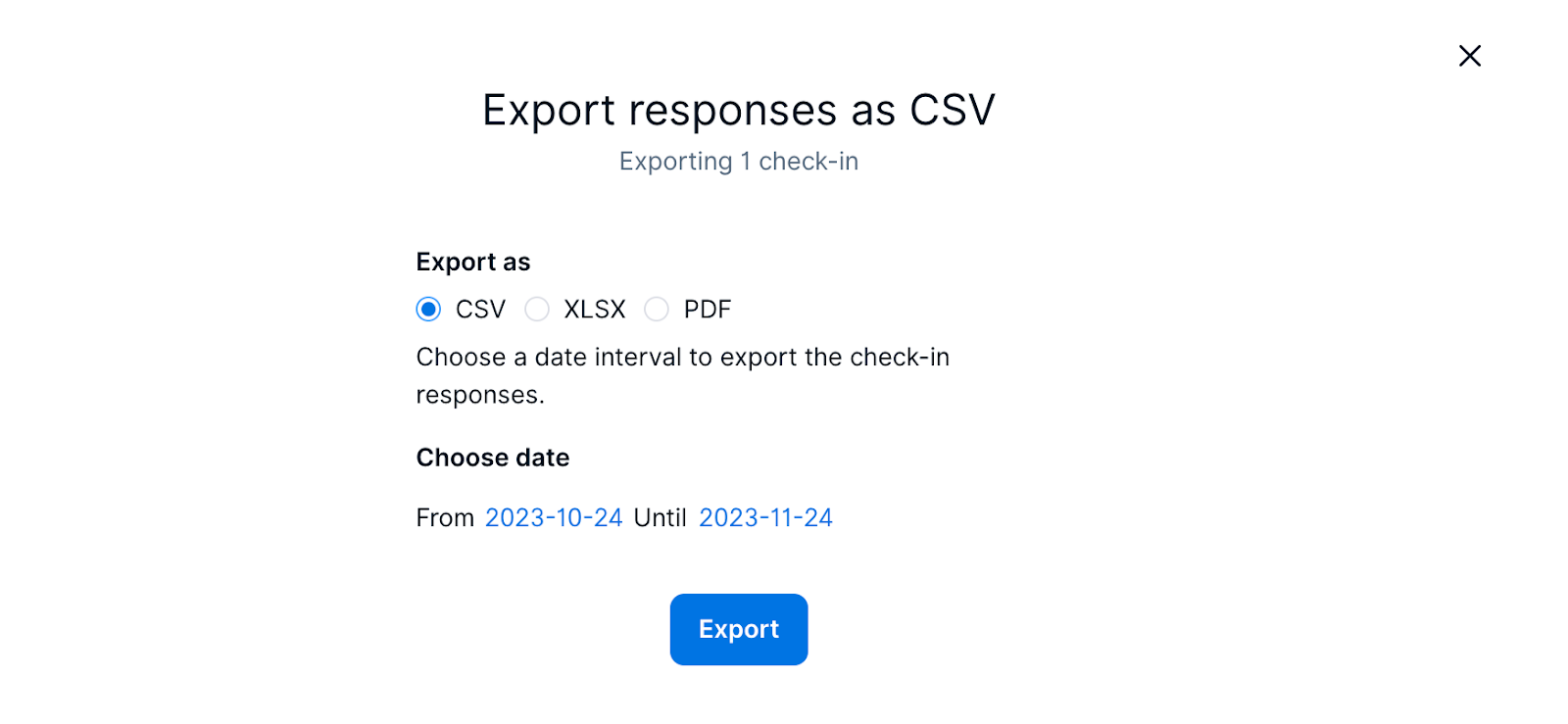Close the export dialog with the X
This screenshot has height=724, width=1568.
point(1469,56)
